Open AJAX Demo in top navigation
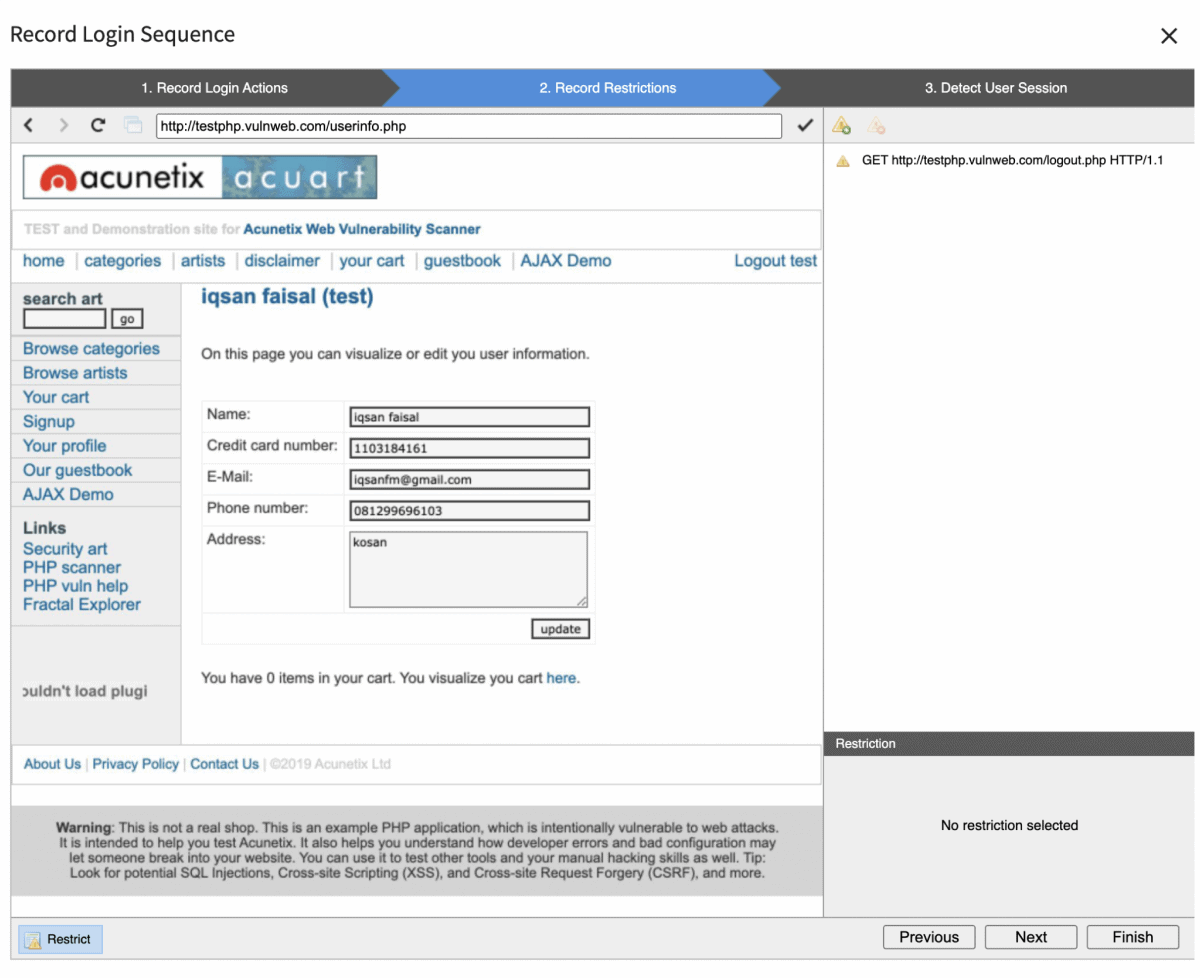 tap(566, 261)
